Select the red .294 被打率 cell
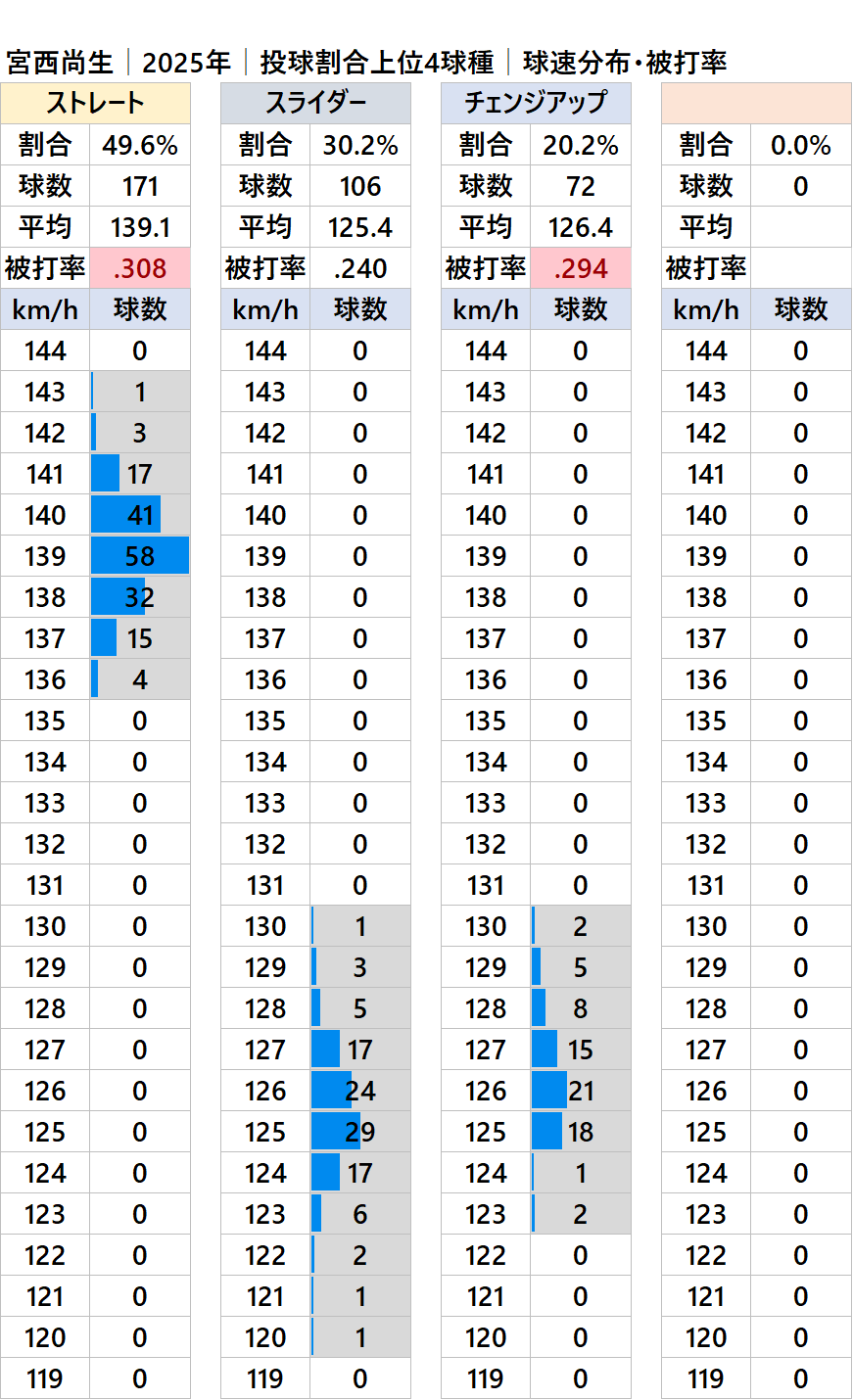The width and height of the screenshot is (853, 1400). (x=581, y=268)
